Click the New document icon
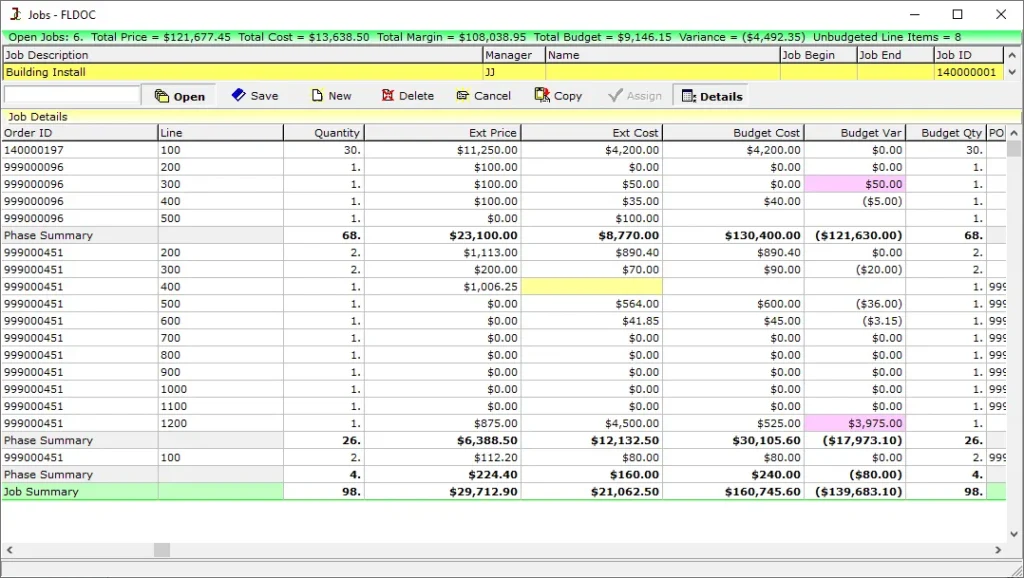This screenshot has height=578, width=1024. click(317, 96)
